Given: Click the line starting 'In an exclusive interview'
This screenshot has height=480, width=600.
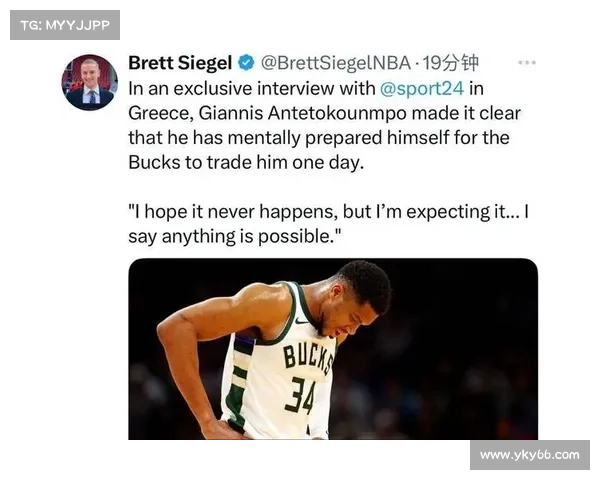Looking at the screenshot, I should 306,89.
